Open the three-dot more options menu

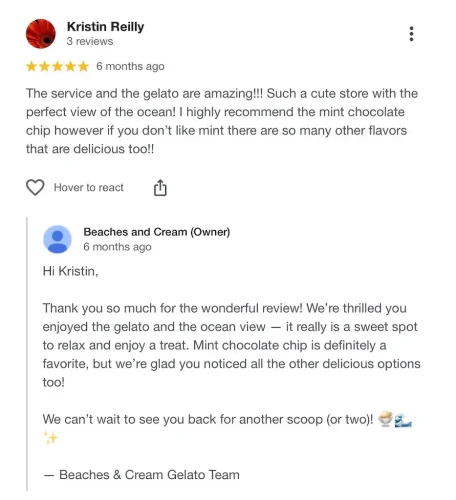coord(411,34)
